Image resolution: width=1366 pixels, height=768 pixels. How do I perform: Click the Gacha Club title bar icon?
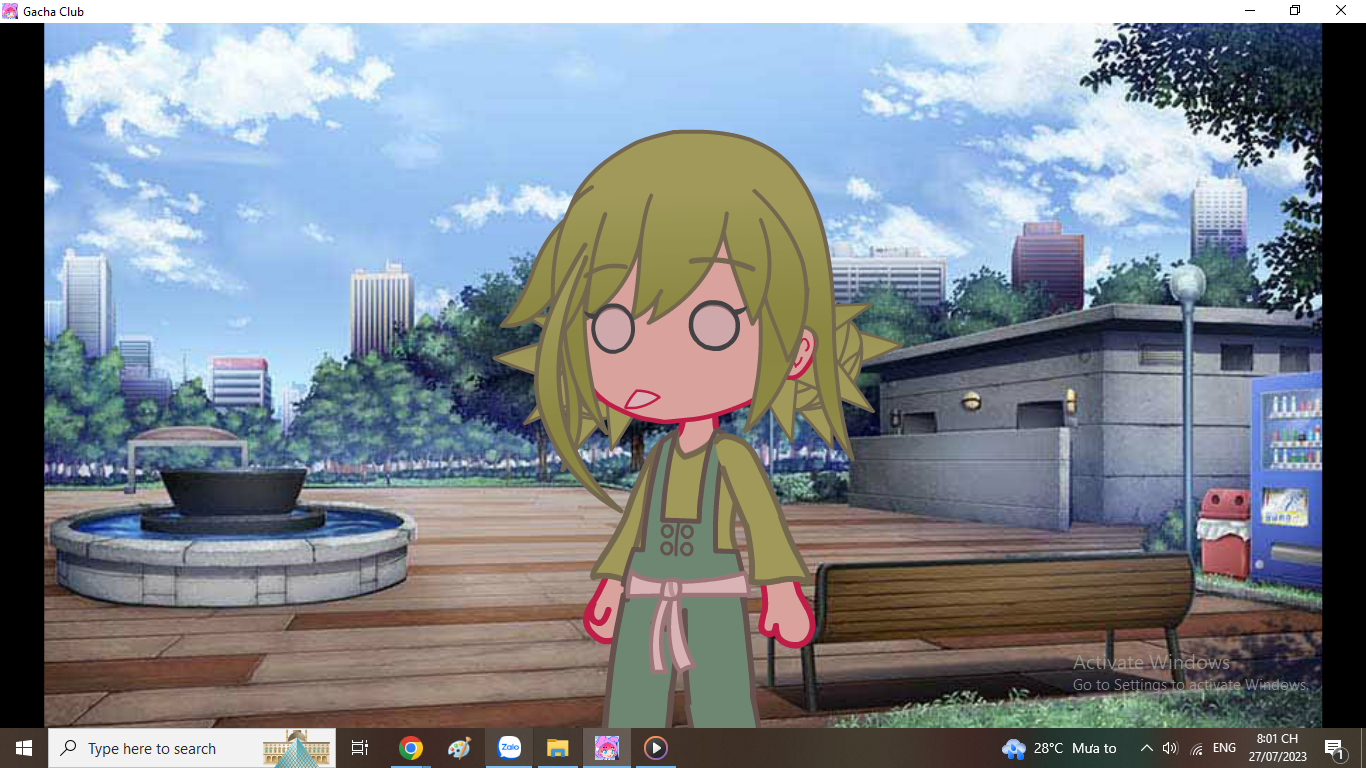pos(11,11)
